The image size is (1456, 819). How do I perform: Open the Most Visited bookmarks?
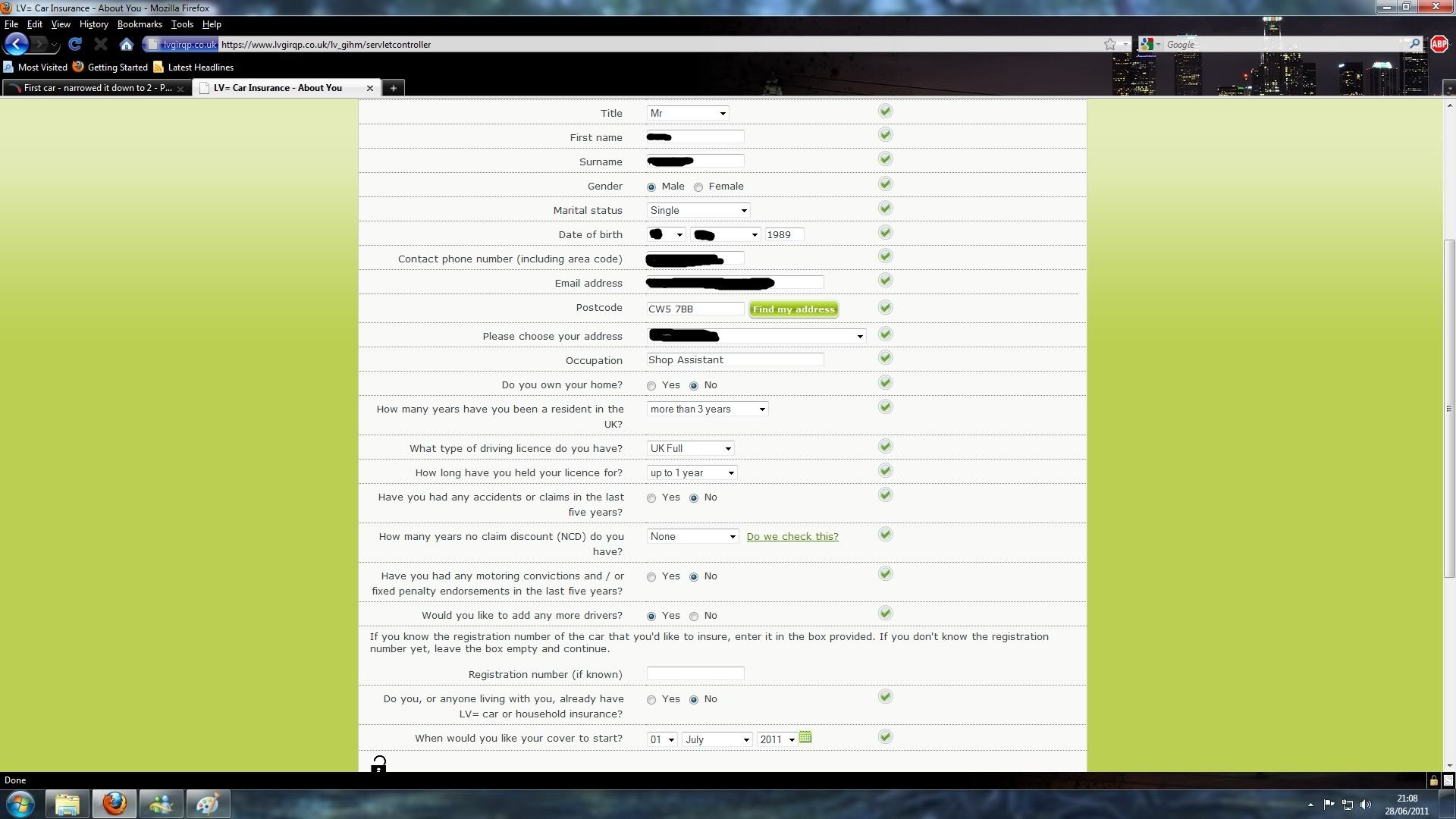coord(36,67)
